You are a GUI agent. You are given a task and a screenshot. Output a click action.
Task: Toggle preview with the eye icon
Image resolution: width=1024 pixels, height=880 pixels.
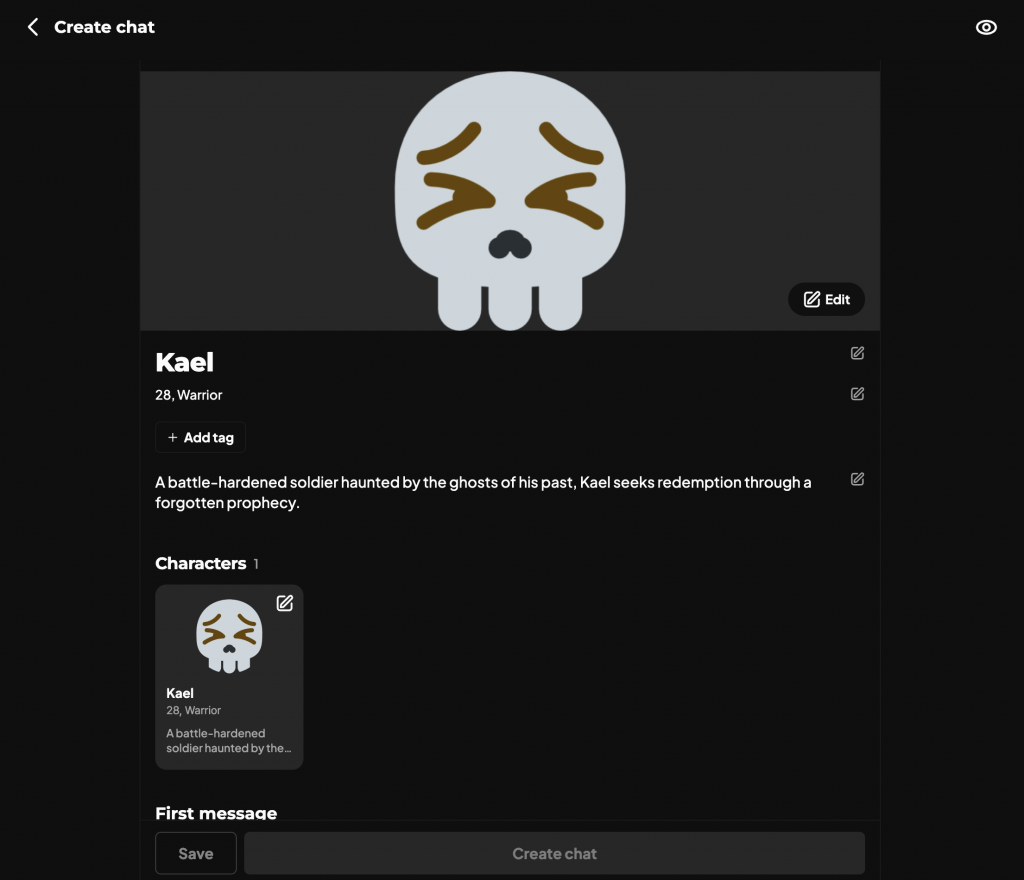click(986, 27)
